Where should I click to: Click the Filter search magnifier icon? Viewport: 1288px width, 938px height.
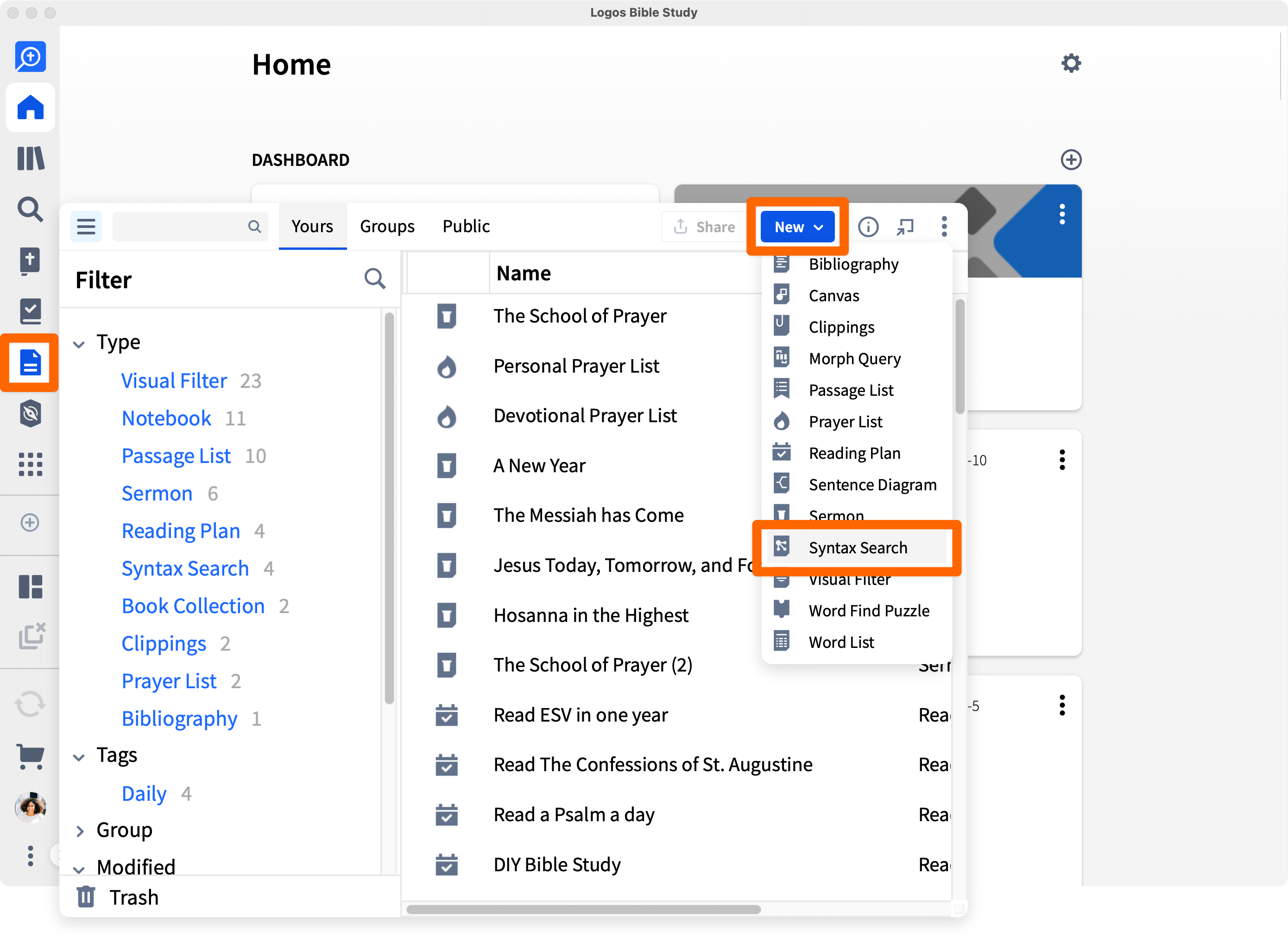coord(375,279)
